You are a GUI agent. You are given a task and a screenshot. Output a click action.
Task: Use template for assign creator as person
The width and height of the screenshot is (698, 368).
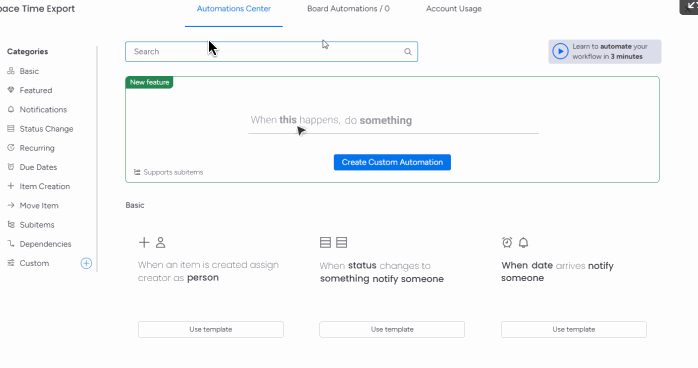coord(211,330)
